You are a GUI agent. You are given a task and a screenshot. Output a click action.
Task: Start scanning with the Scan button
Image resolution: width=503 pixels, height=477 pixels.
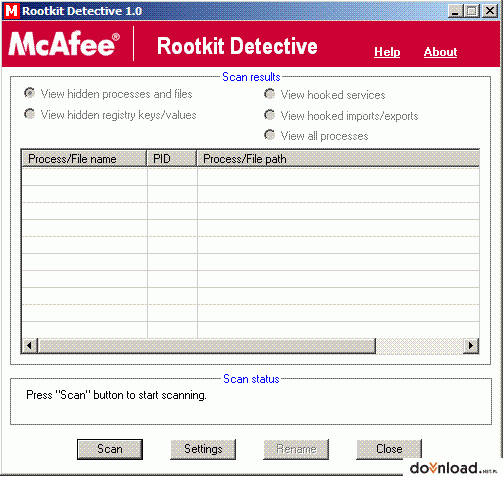[x=110, y=449]
